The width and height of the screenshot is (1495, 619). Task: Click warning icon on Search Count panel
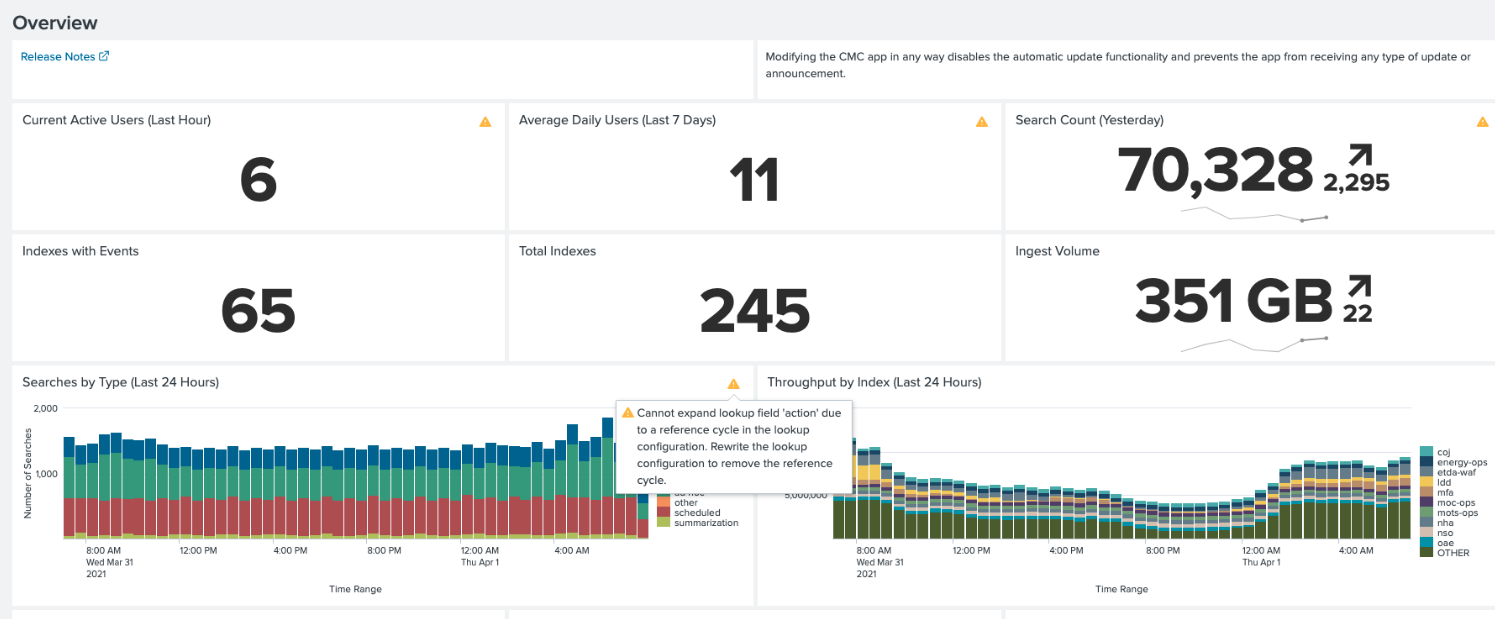coord(1482,122)
